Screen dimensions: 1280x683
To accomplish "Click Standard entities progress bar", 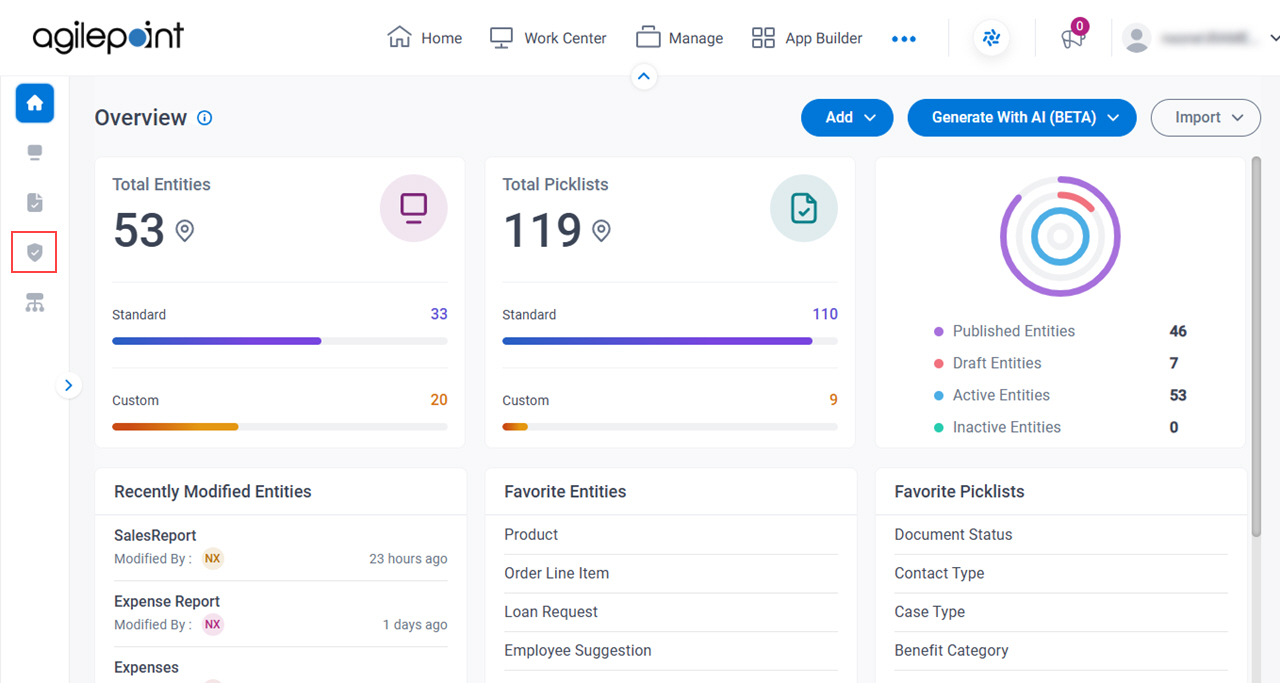I will pyautogui.click(x=280, y=341).
